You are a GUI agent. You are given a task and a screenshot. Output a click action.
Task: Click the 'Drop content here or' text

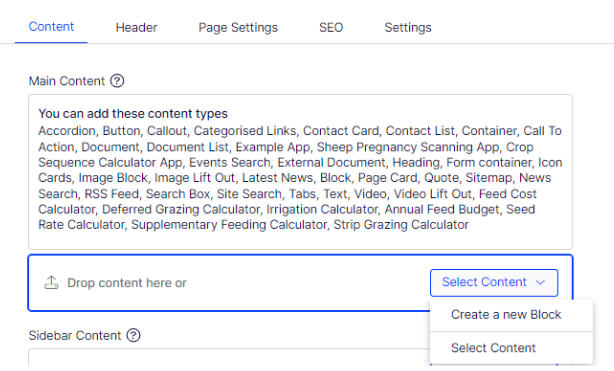(x=126, y=283)
